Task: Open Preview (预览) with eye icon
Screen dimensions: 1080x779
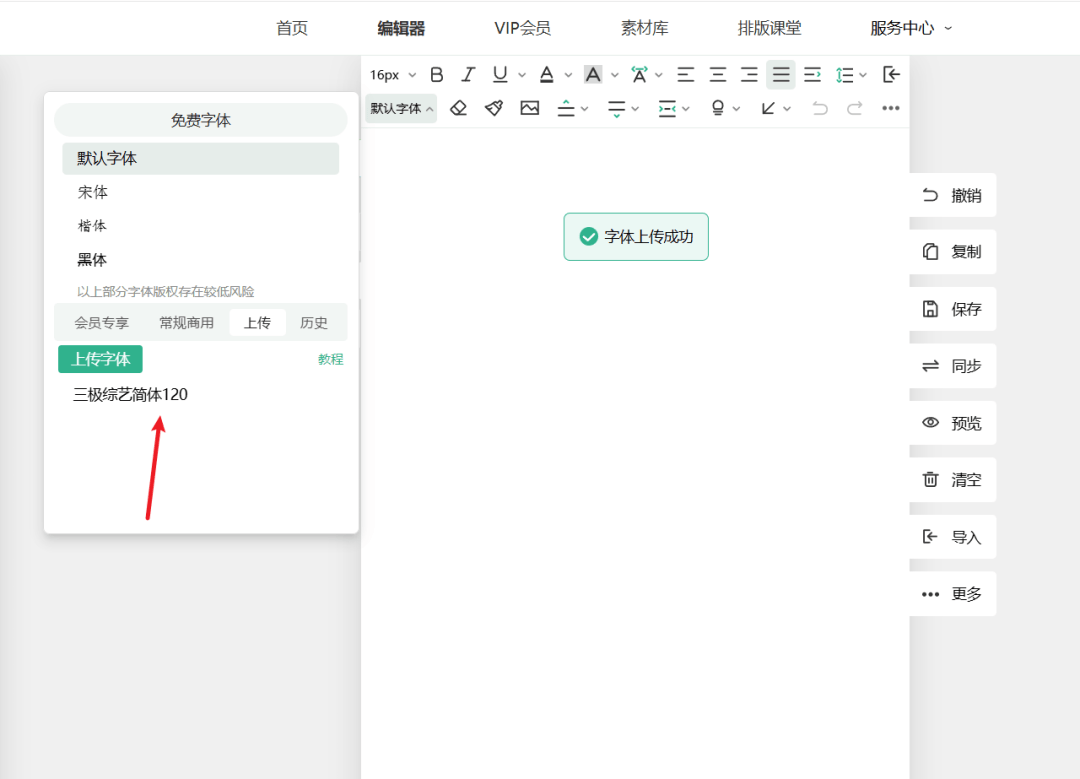Action: pyautogui.click(x=953, y=423)
